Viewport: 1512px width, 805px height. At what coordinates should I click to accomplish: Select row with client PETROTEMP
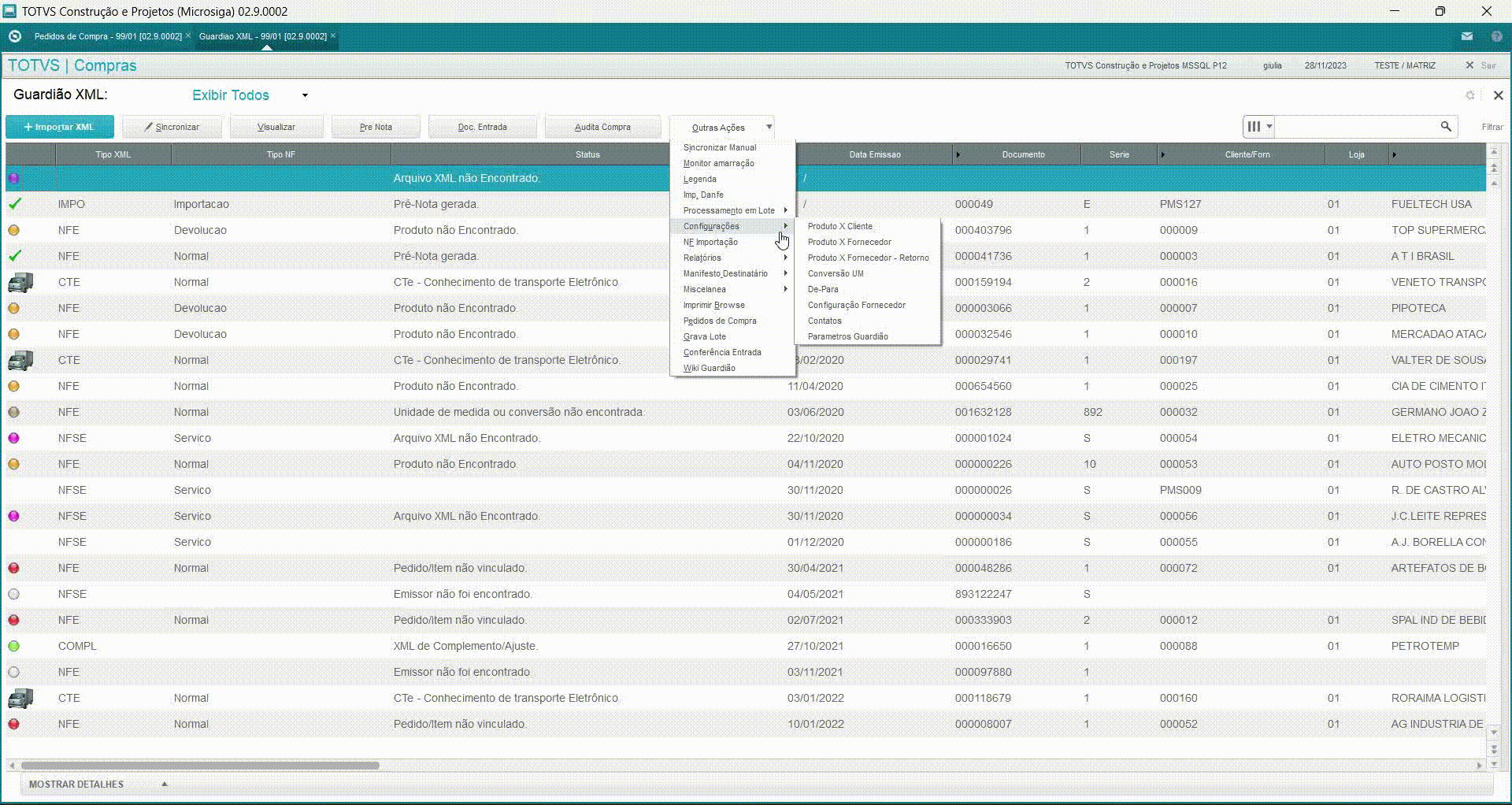pyautogui.click(x=746, y=646)
